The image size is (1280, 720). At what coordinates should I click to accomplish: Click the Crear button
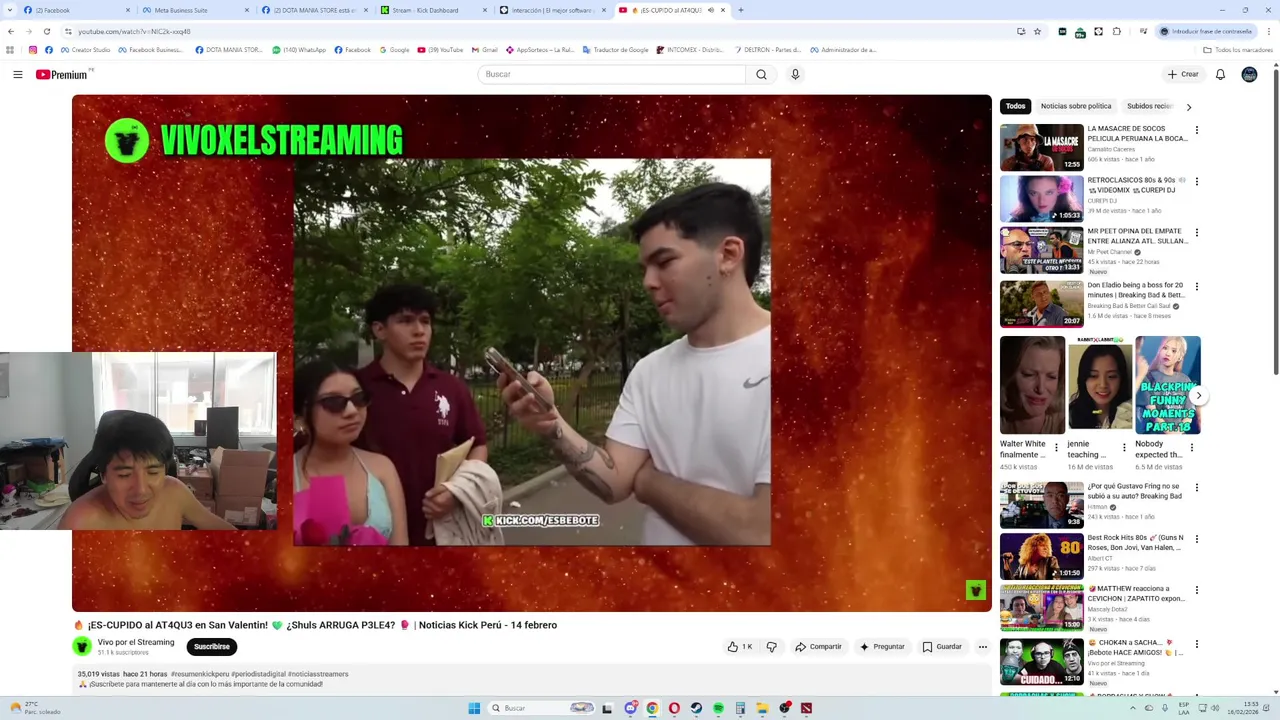pos(1183,74)
